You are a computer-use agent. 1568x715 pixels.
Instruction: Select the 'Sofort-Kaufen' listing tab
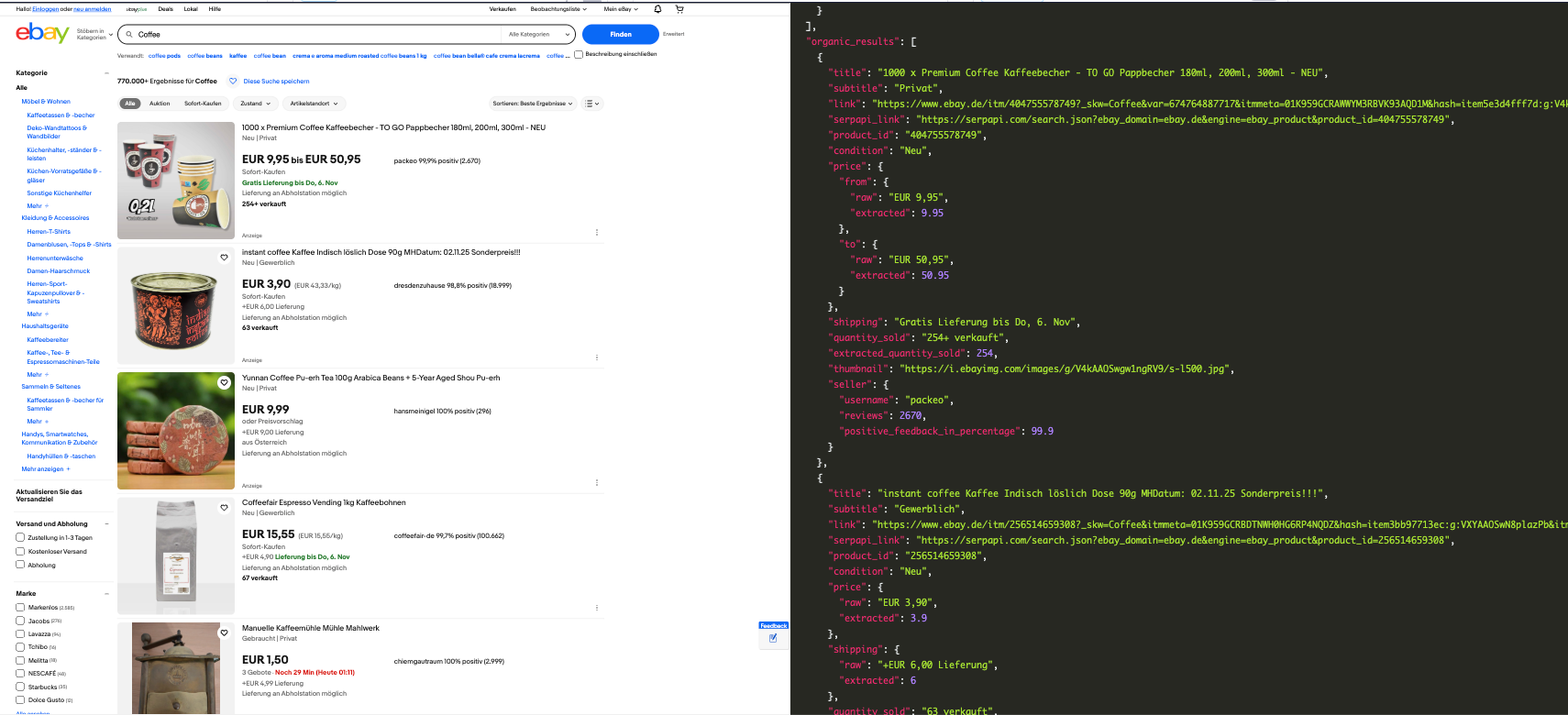(x=203, y=104)
